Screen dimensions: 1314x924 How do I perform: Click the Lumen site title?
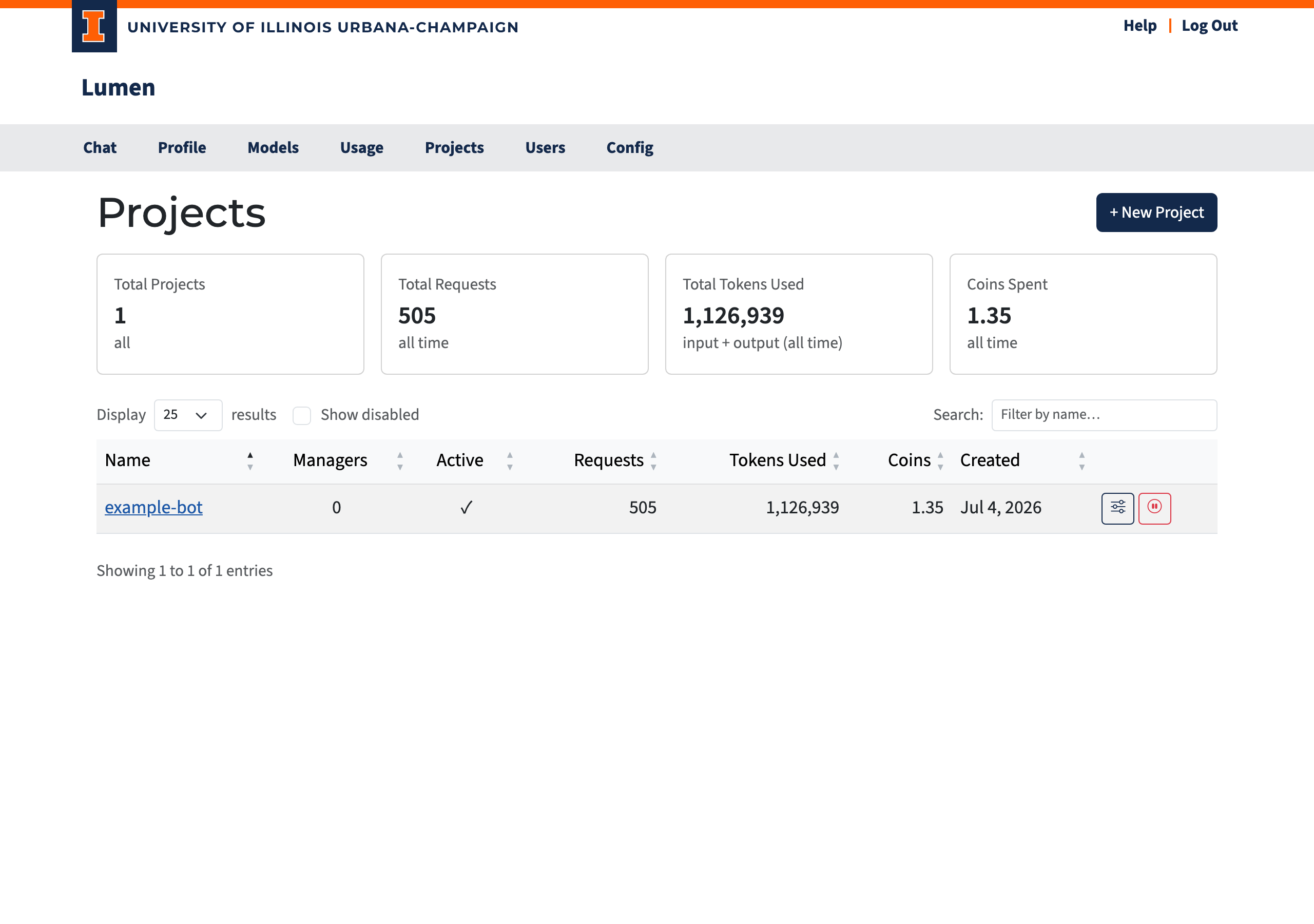119,88
